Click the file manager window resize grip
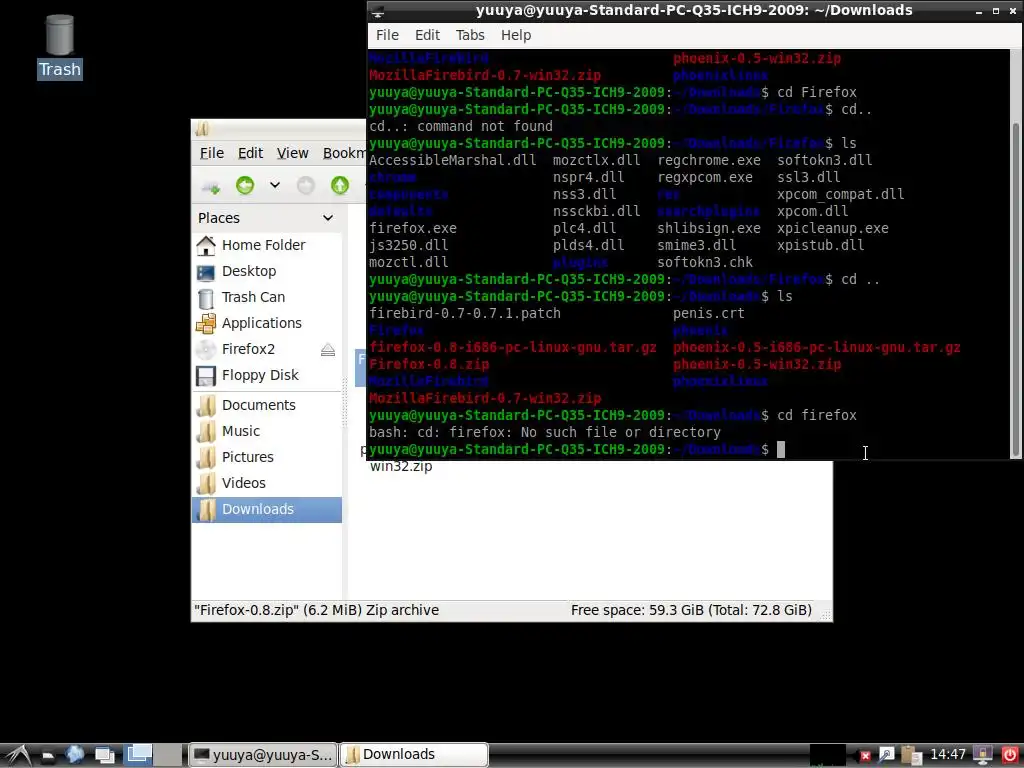 (826, 615)
